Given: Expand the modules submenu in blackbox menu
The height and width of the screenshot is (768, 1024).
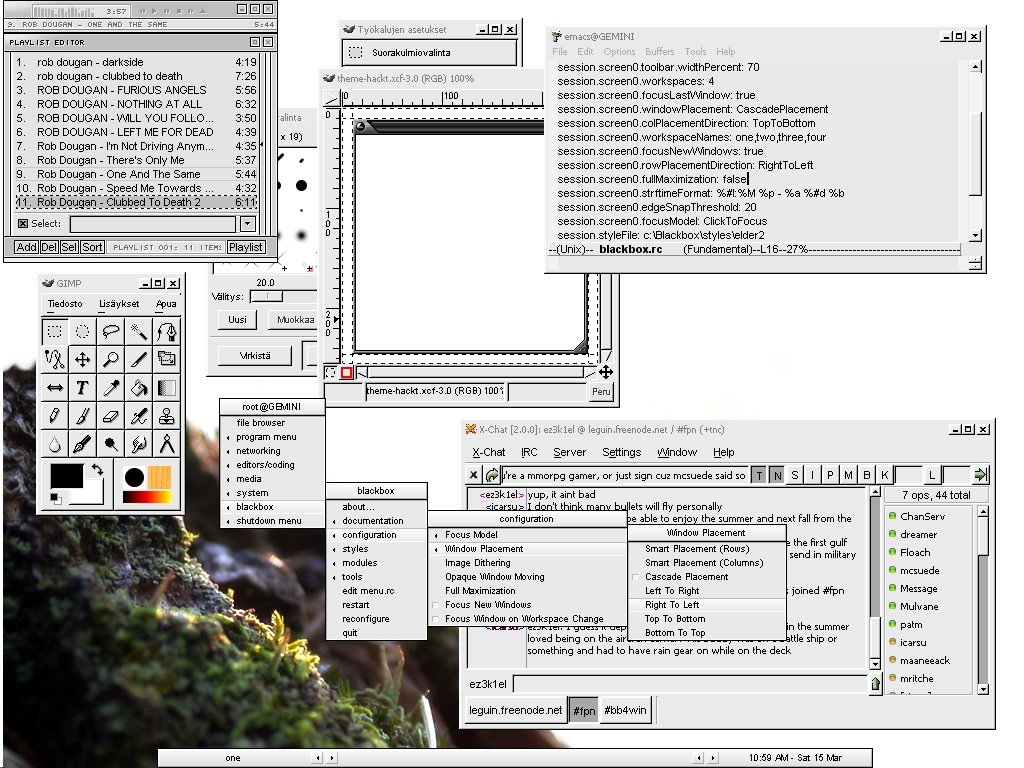Looking at the screenshot, I should pyautogui.click(x=377, y=563).
